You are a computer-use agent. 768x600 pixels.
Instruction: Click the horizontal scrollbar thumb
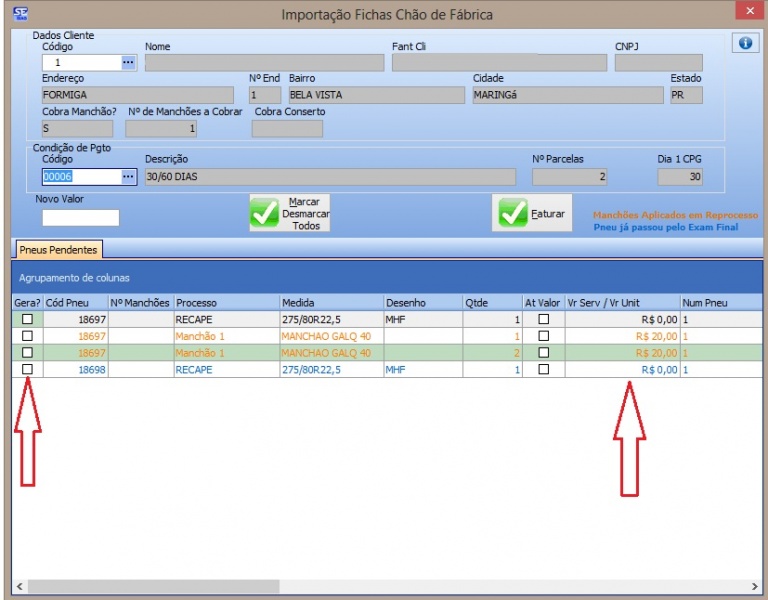[x=150, y=587]
